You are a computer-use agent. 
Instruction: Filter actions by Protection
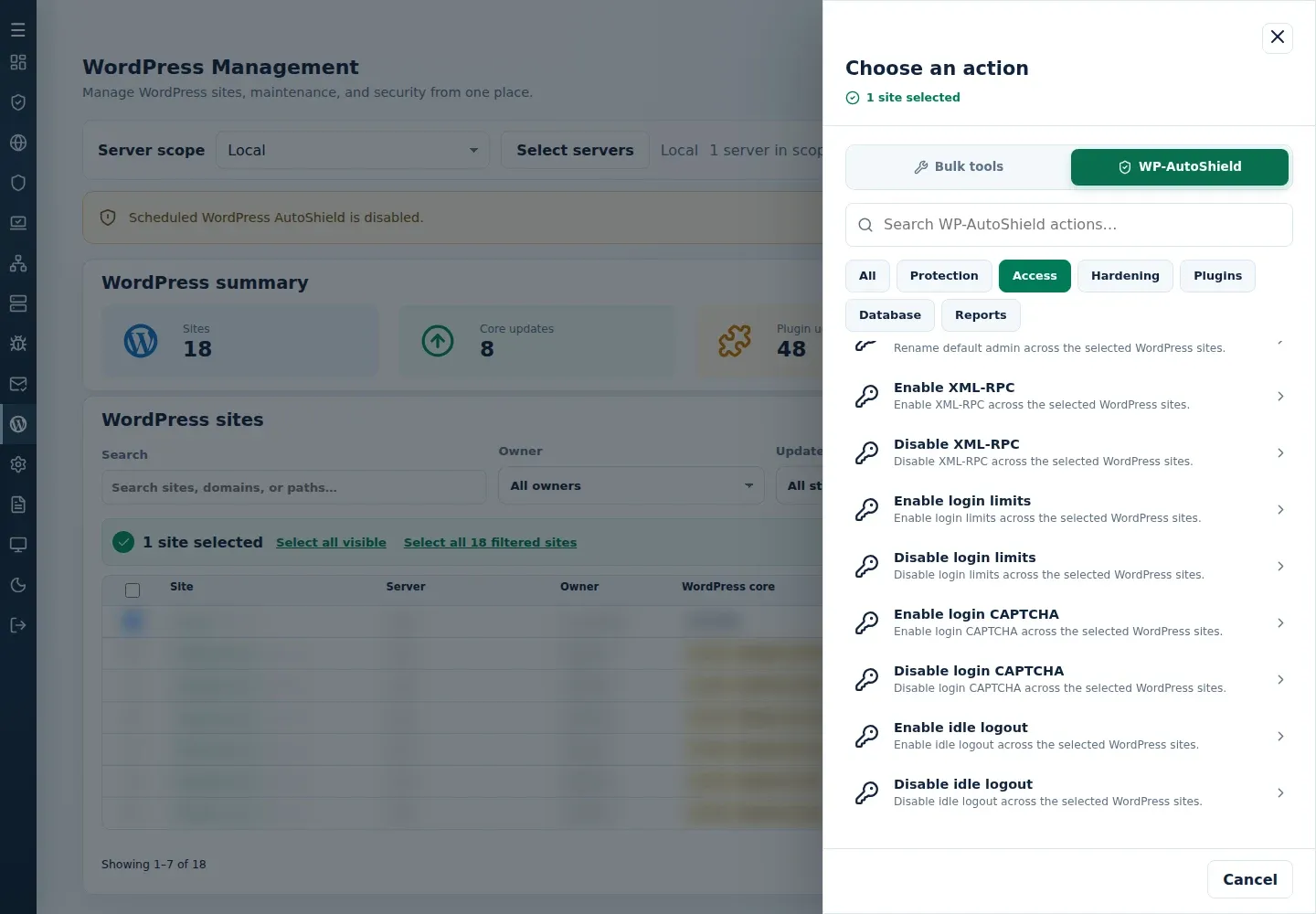tap(944, 276)
